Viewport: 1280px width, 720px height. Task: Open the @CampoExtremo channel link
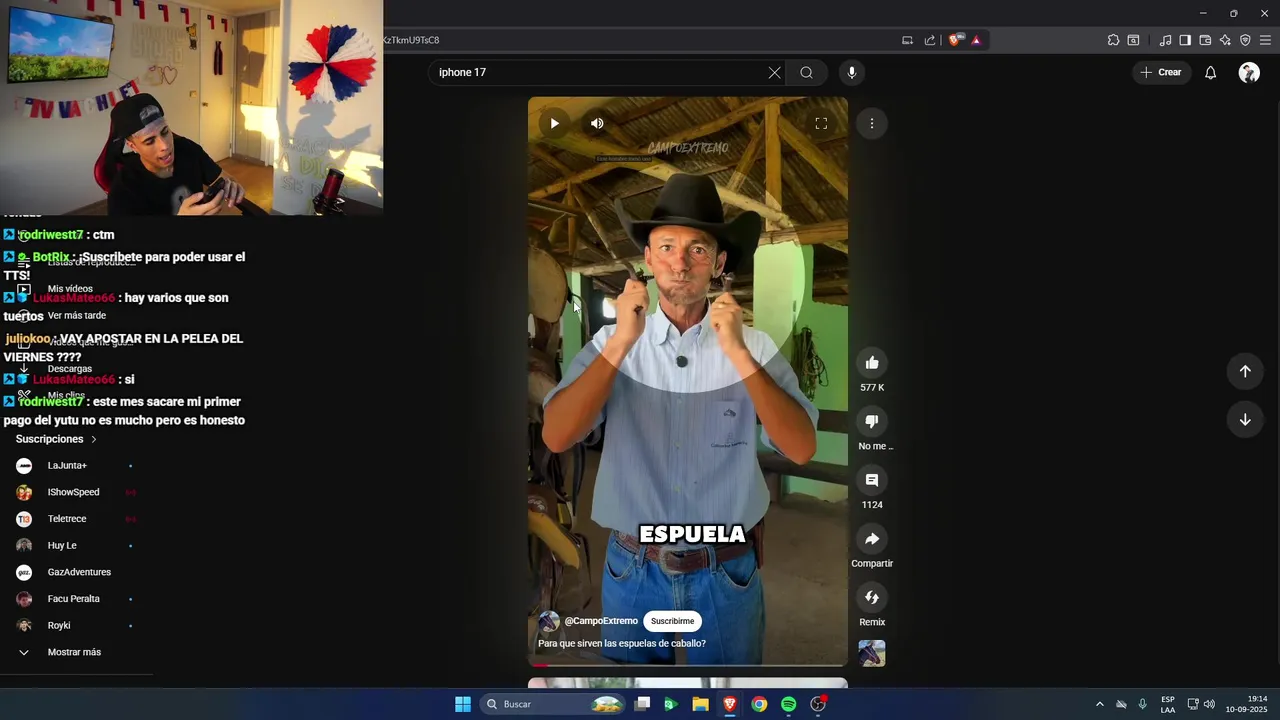coord(601,621)
